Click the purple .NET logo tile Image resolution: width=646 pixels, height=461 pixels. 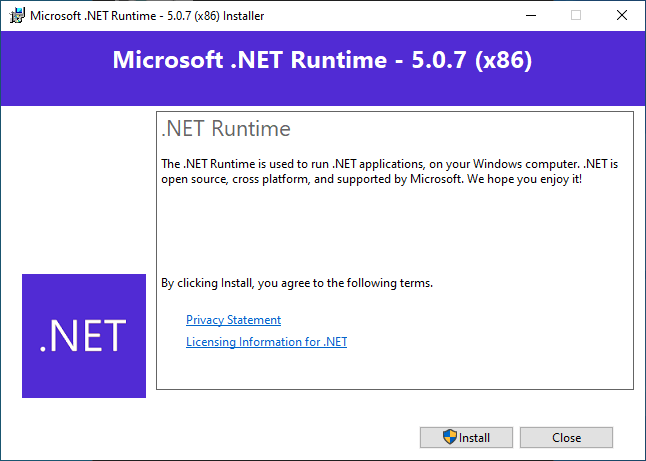point(84,335)
